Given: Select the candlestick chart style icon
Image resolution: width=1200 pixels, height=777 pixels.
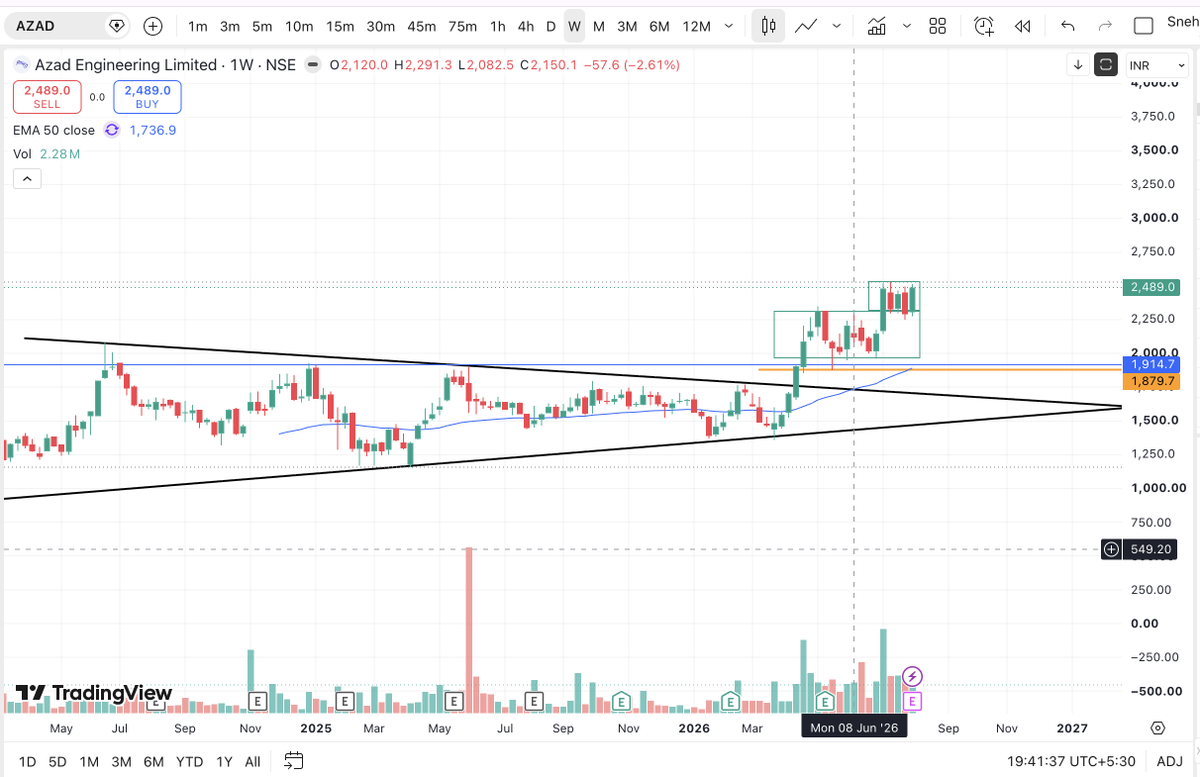Looking at the screenshot, I should pos(768,26).
